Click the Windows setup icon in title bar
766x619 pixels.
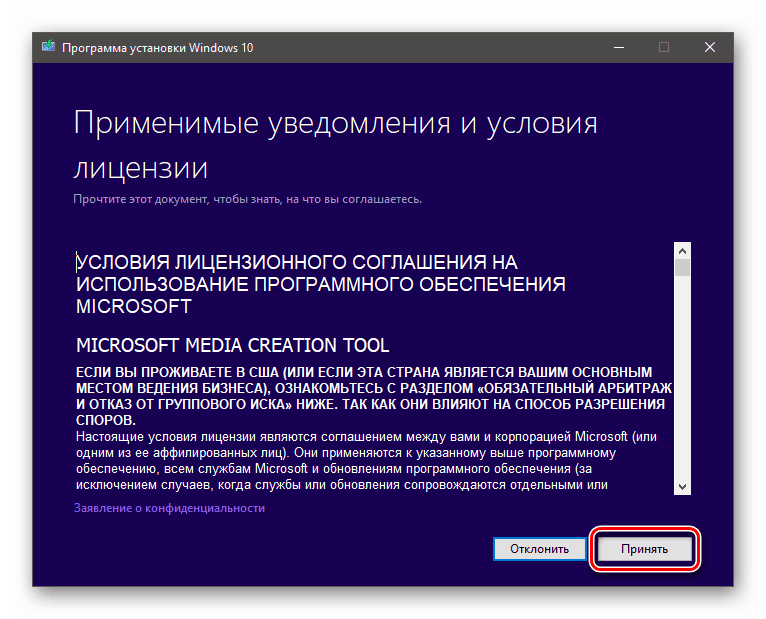click(x=48, y=47)
